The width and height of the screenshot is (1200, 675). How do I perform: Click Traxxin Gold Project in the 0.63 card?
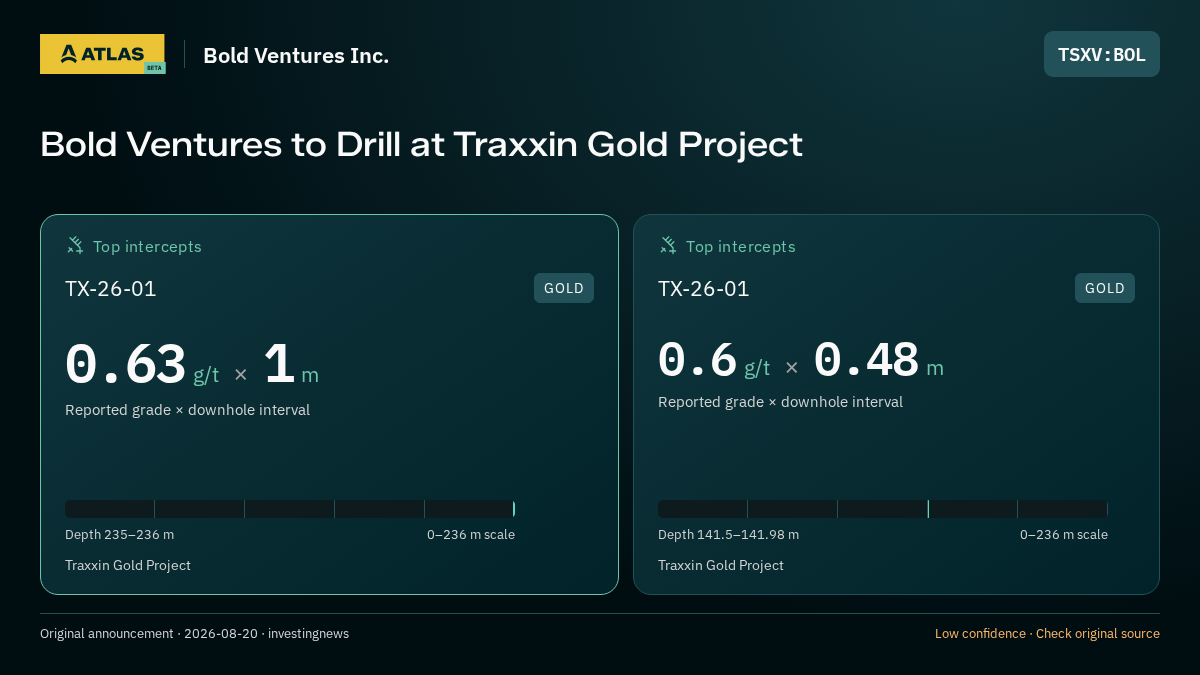(x=128, y=565)
